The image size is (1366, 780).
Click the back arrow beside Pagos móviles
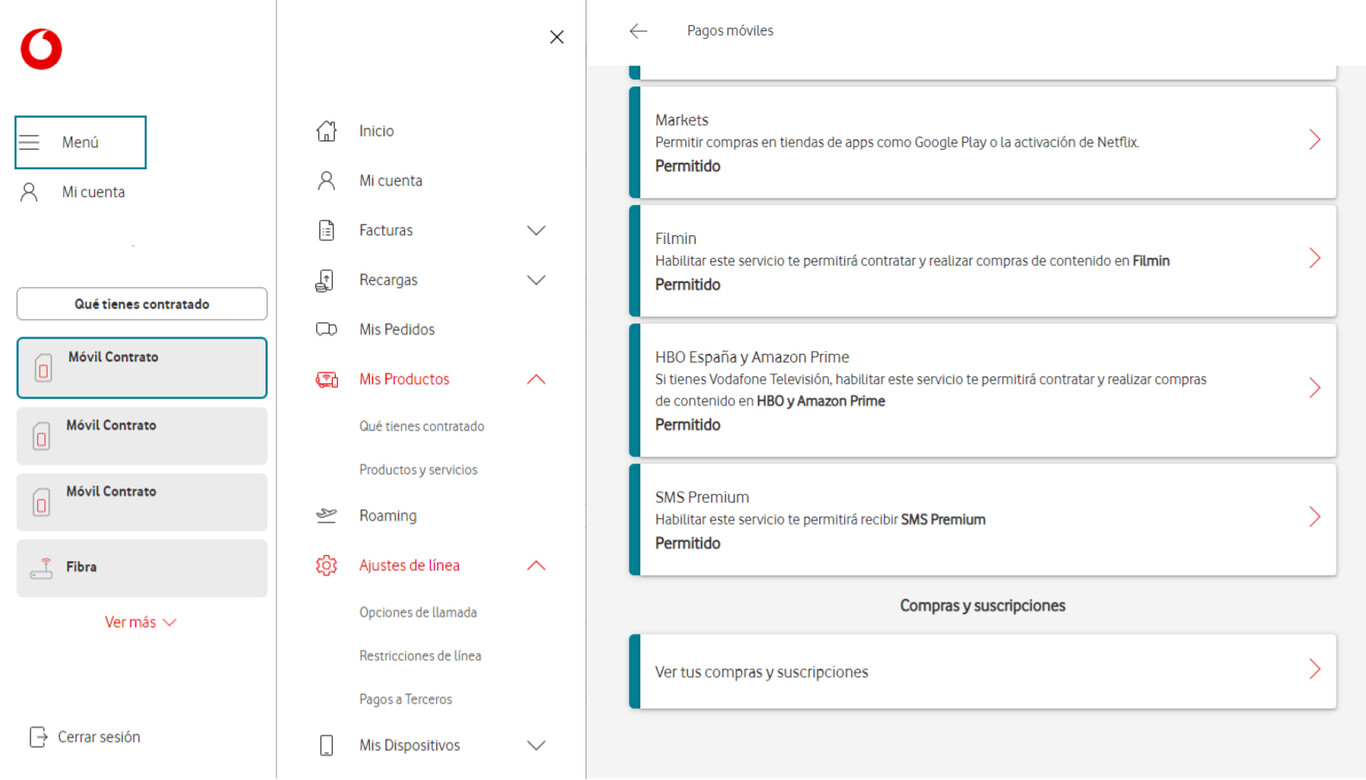point(638,31)
